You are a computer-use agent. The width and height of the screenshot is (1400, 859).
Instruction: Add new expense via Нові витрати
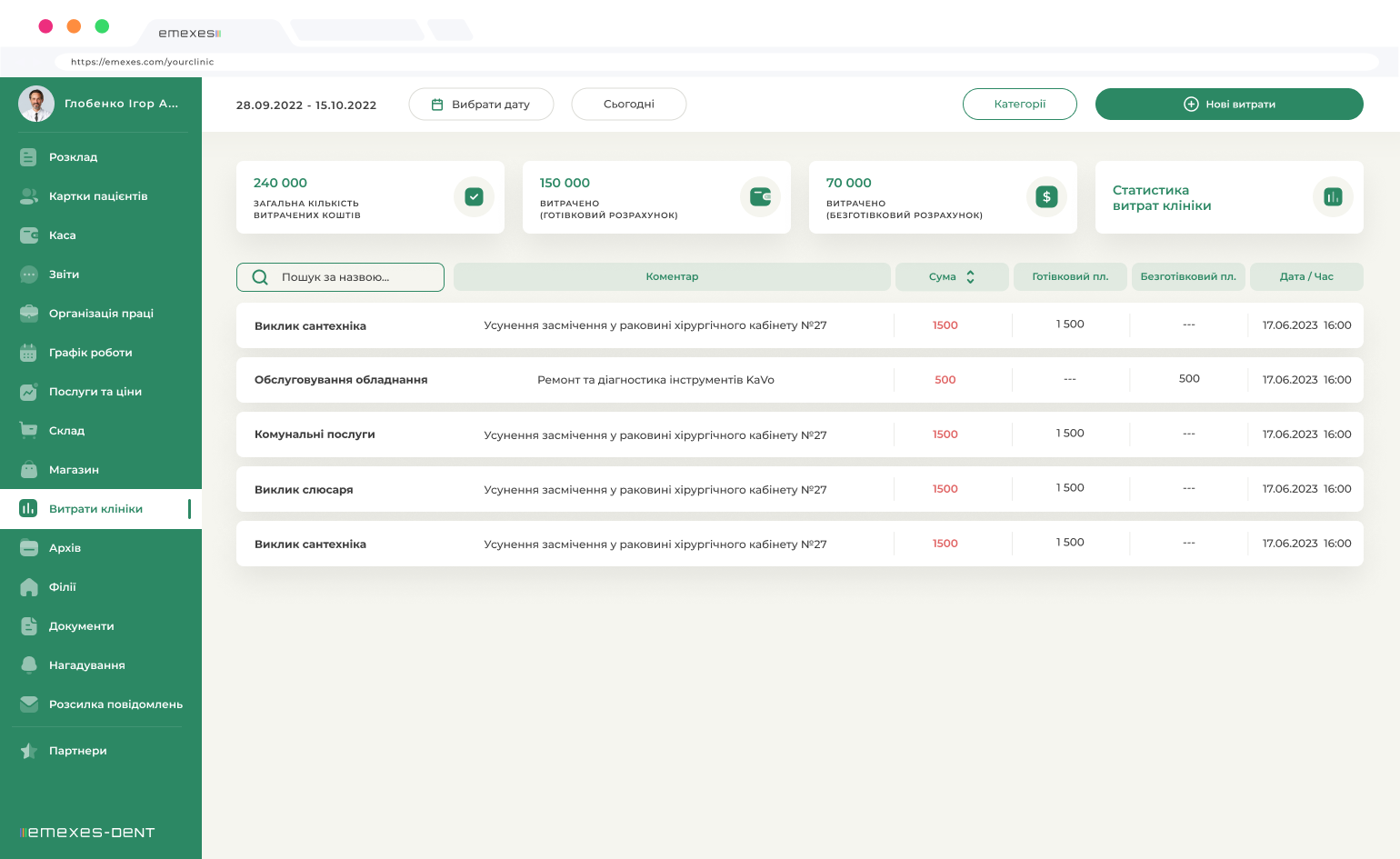[x=1229, y=104]
